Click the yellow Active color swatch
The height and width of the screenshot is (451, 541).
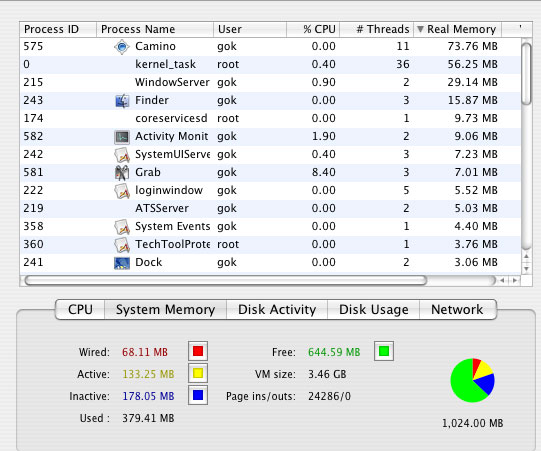coord(198,373)
